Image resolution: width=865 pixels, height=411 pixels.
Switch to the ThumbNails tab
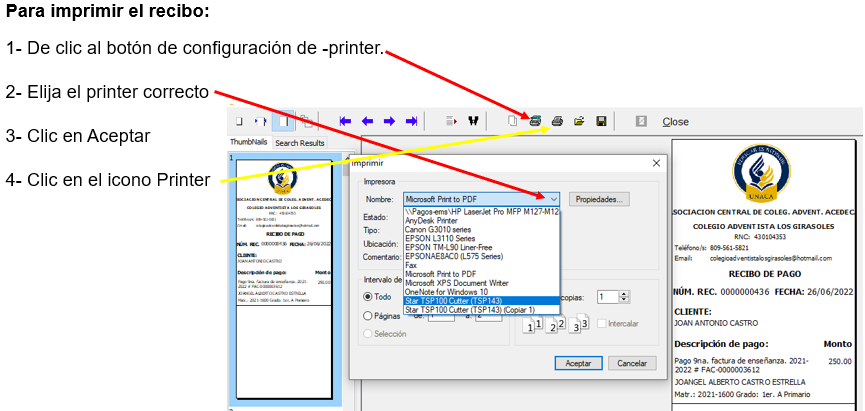(x=249, y=143)
